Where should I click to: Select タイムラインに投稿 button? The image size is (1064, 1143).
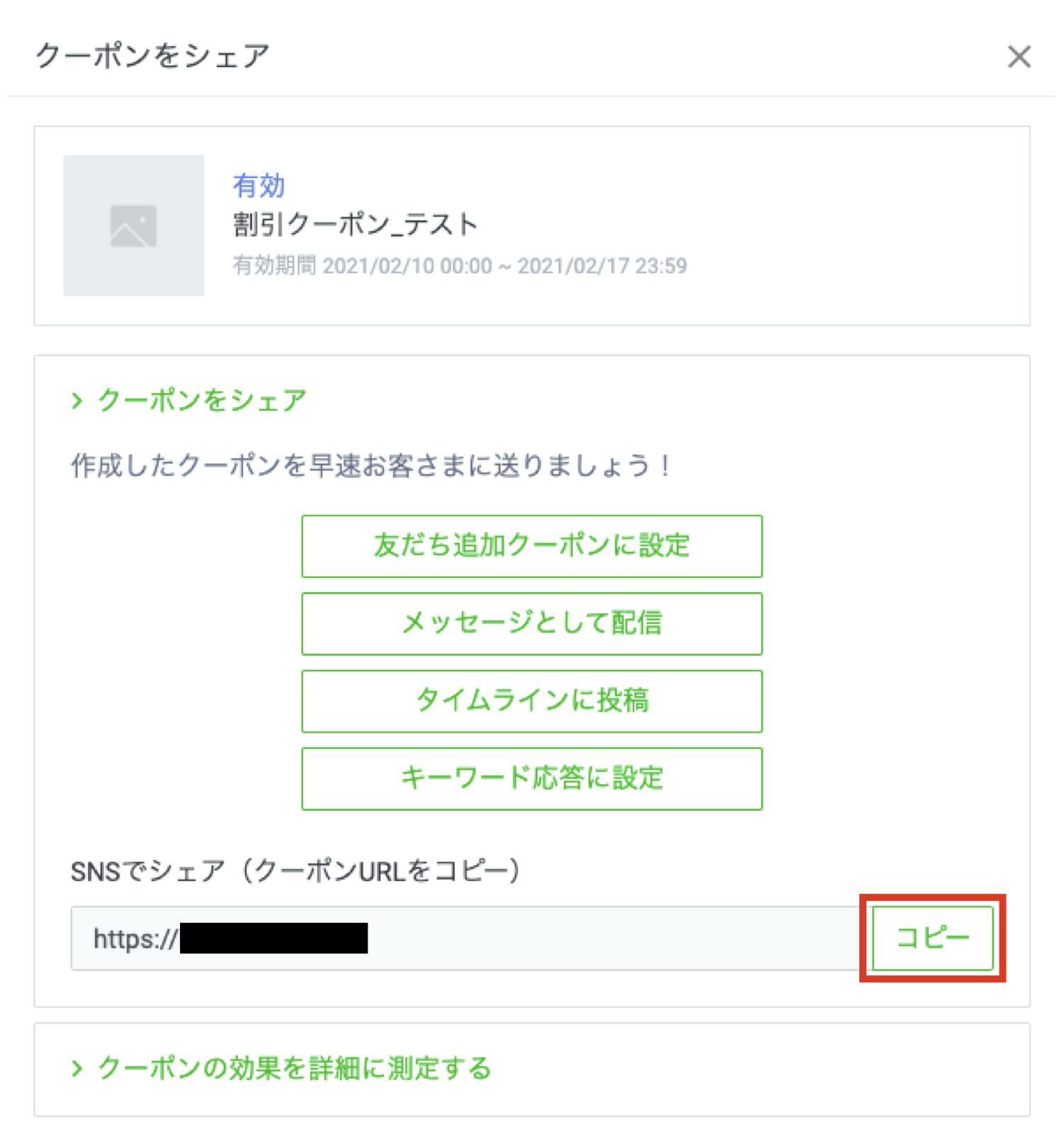coord(531,700)
